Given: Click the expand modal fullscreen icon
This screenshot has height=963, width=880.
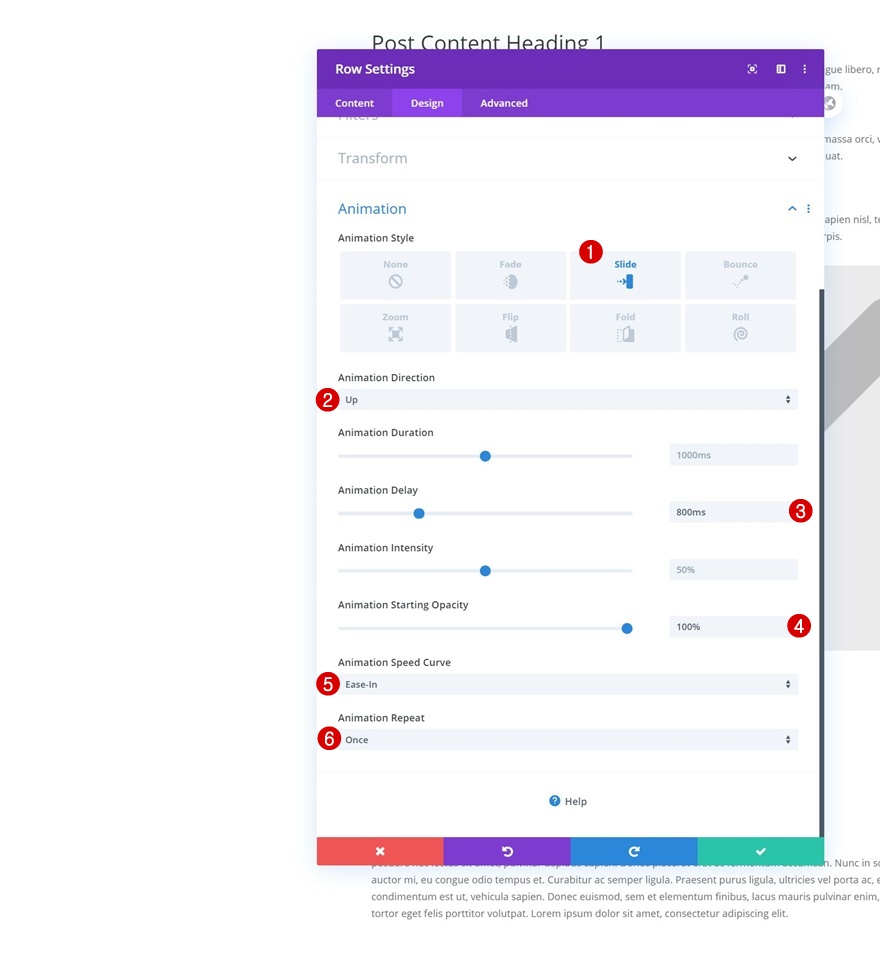Looking at the screenshot, I should click(752, 69).
